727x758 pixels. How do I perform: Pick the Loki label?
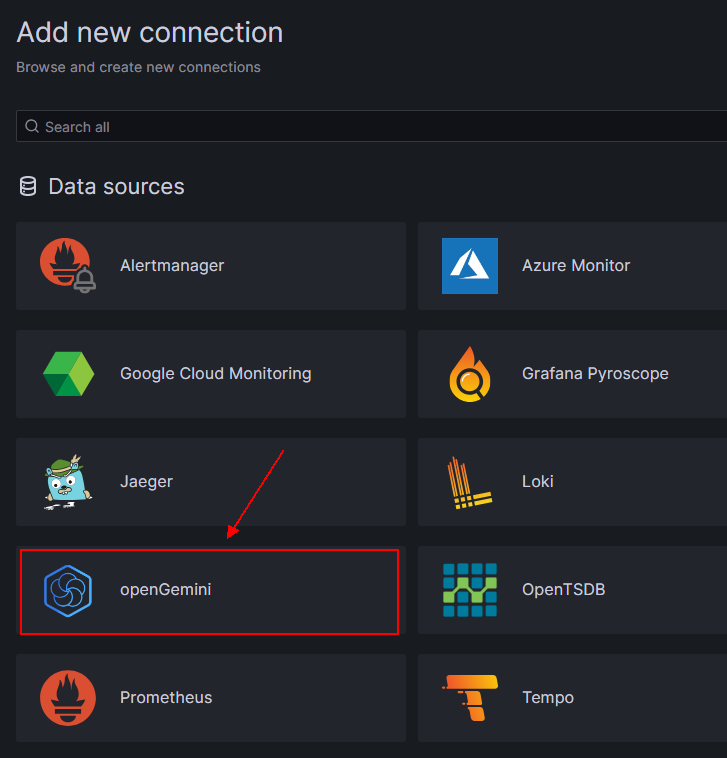tap(538, 481)
